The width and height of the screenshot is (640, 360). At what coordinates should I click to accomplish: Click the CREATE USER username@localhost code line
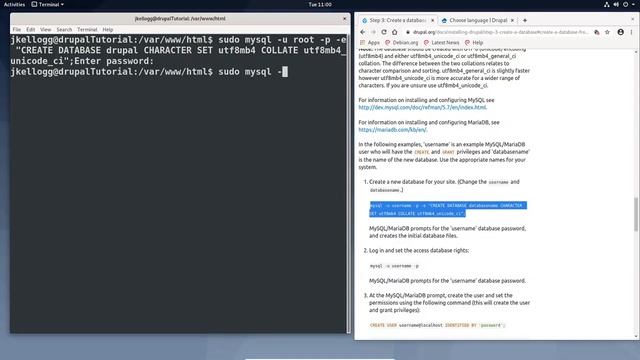[x=437, y=325]
